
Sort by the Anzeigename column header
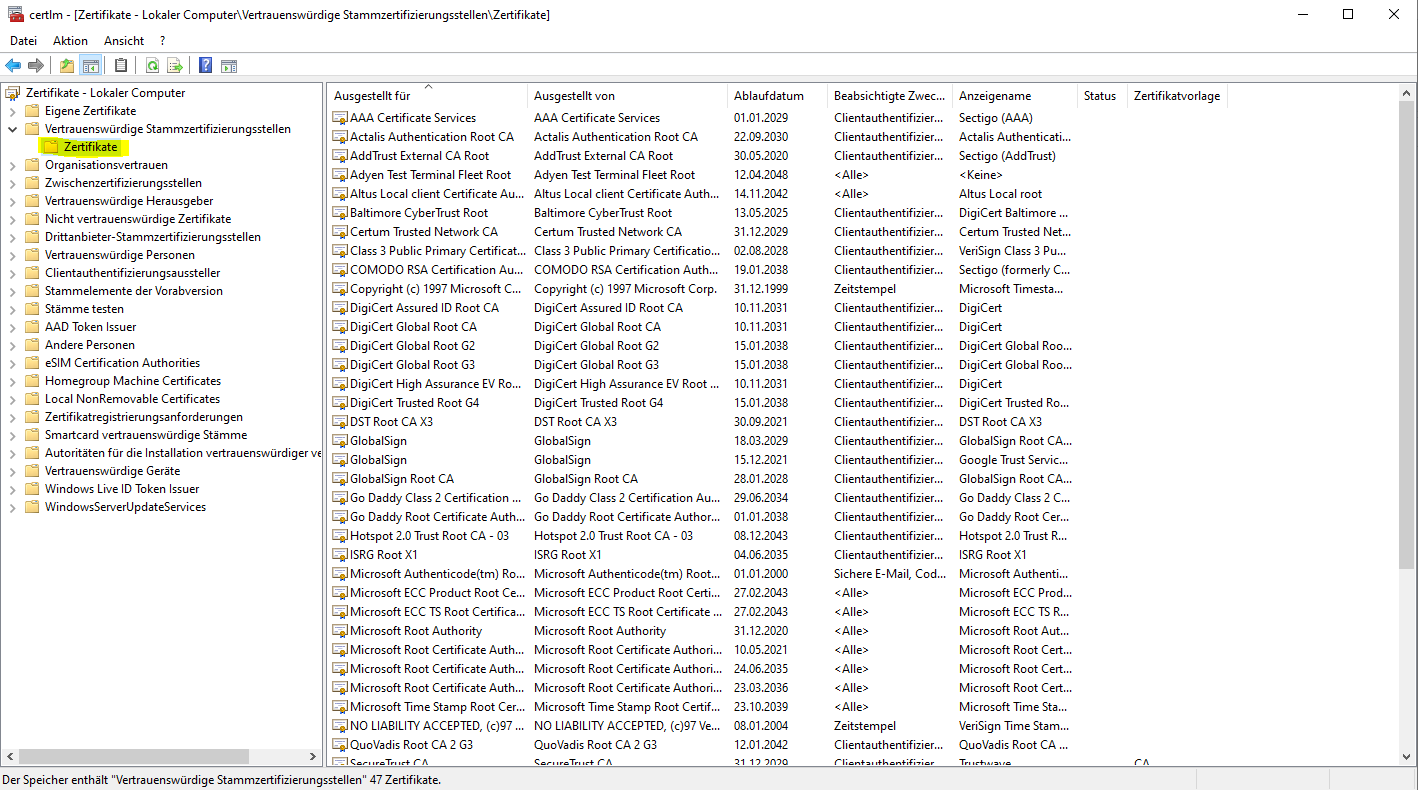(1014, 96)
